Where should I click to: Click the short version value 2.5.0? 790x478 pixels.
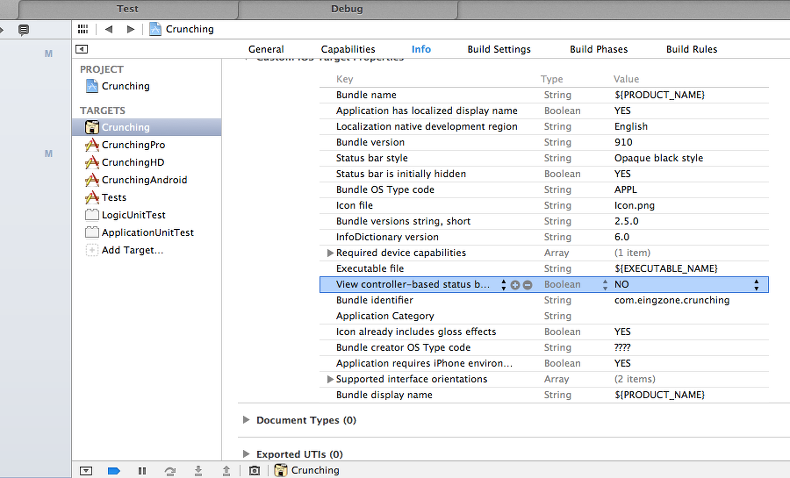[626, 221]
